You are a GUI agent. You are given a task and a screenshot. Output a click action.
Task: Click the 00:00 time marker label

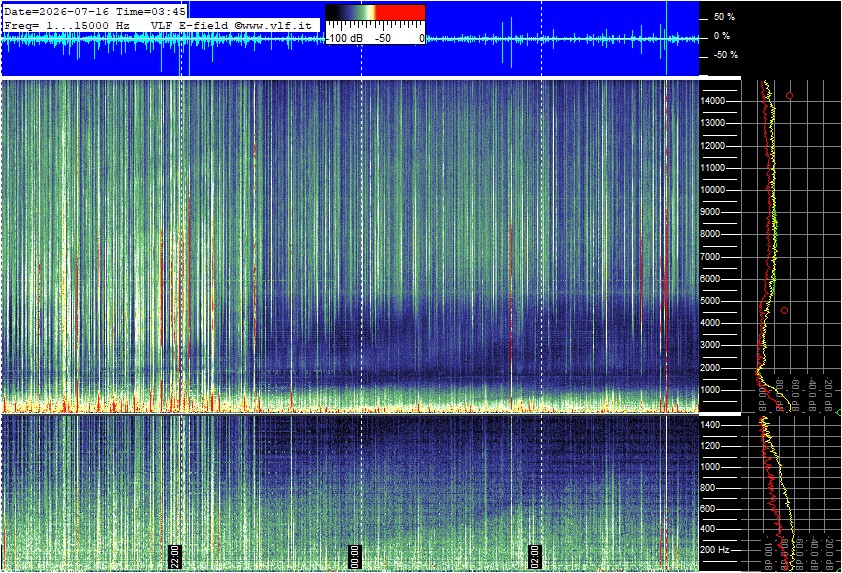click(x=355, y=556)
